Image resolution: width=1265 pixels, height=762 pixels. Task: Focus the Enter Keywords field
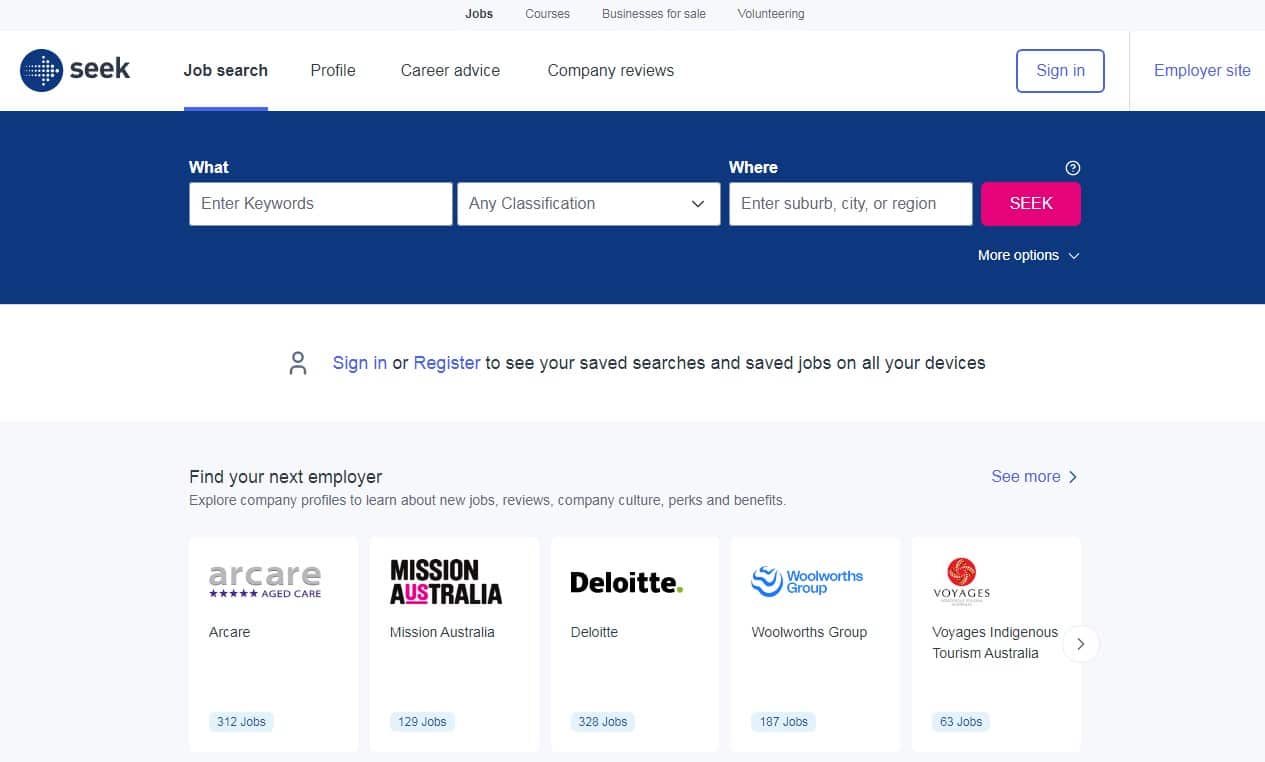click(x=320, y=204)
